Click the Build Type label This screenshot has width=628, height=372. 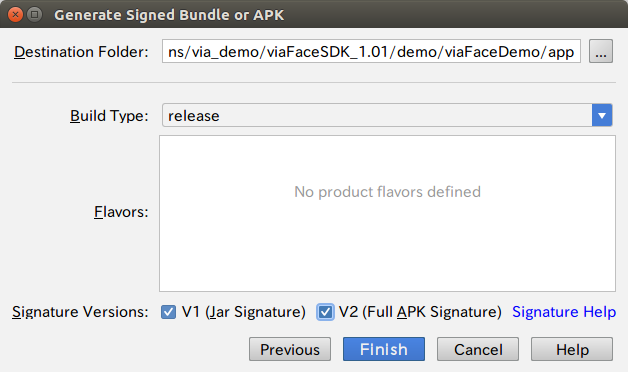point(109,116)
